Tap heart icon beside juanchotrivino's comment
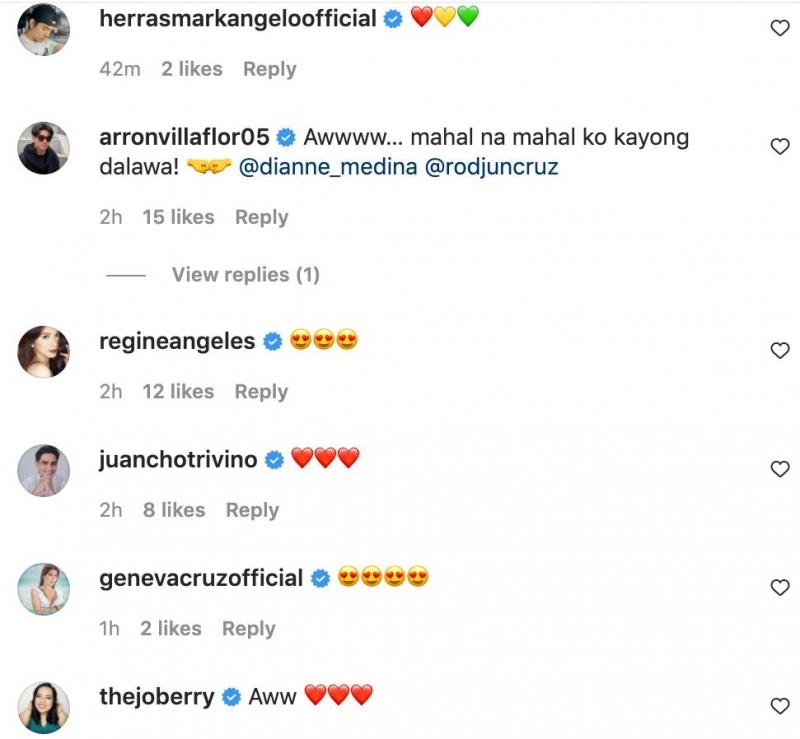 coord(780,469)
